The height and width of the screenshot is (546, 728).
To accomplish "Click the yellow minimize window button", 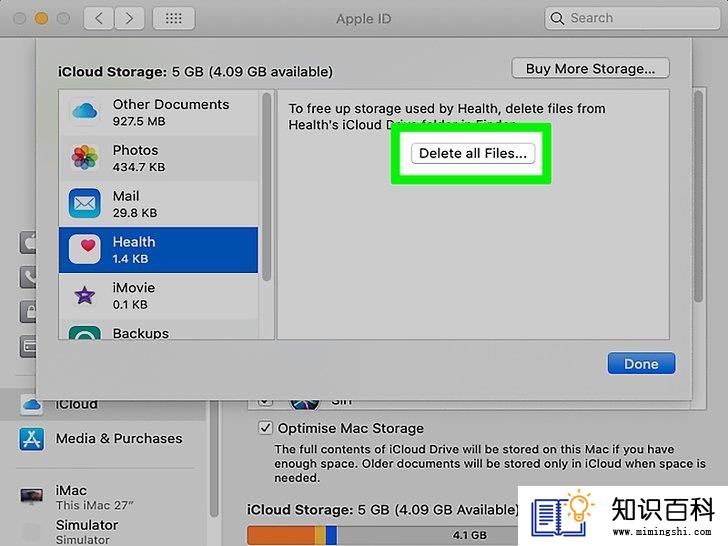I will [x=41, y=19].
